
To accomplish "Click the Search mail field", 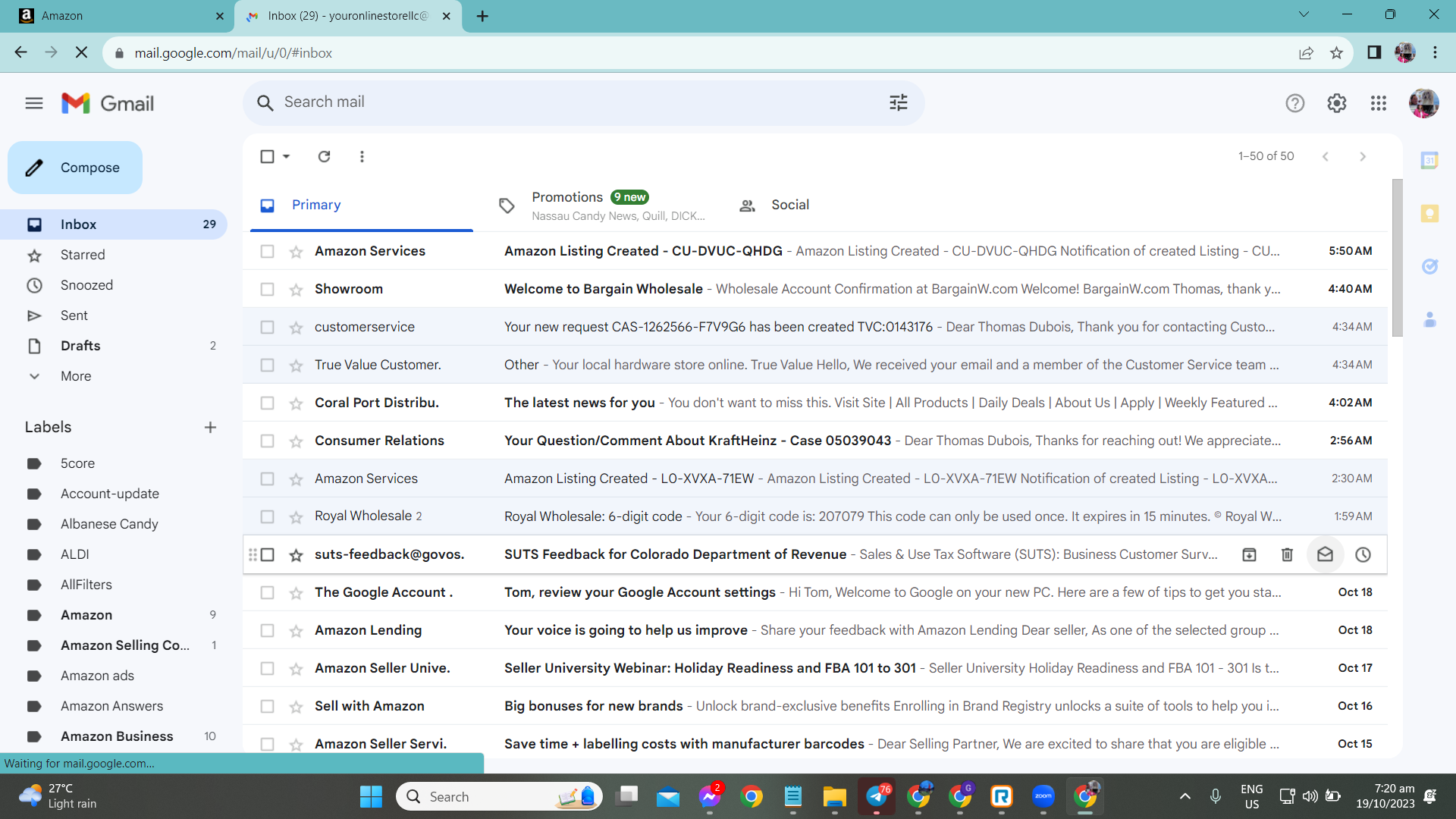I will click(584, 102).
